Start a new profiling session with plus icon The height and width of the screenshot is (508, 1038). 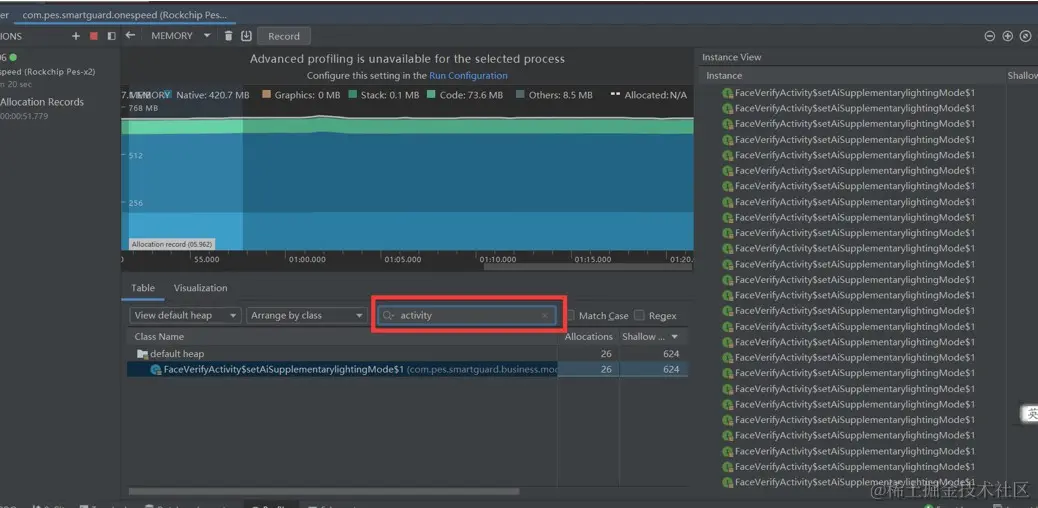coord(76,36)
